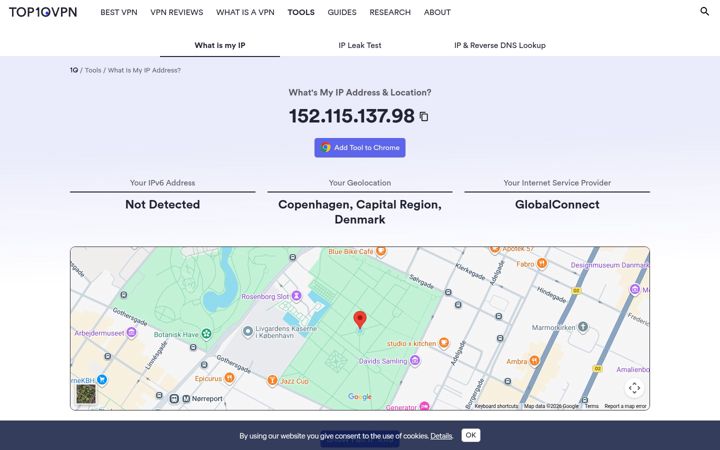
Task: Click the Nørreport metro station icon
Action: (x=186, y=399)
